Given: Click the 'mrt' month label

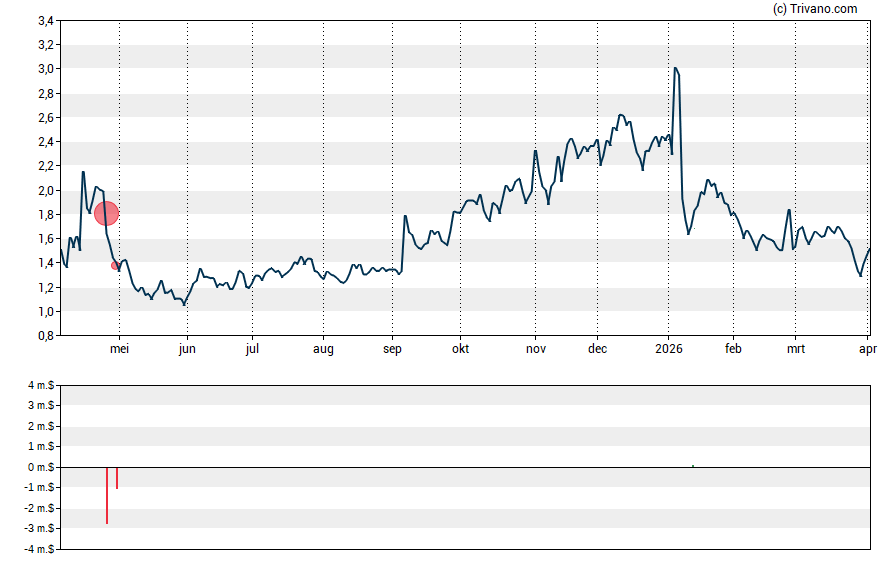Looking at the screenshot, I should pos(796,349).
